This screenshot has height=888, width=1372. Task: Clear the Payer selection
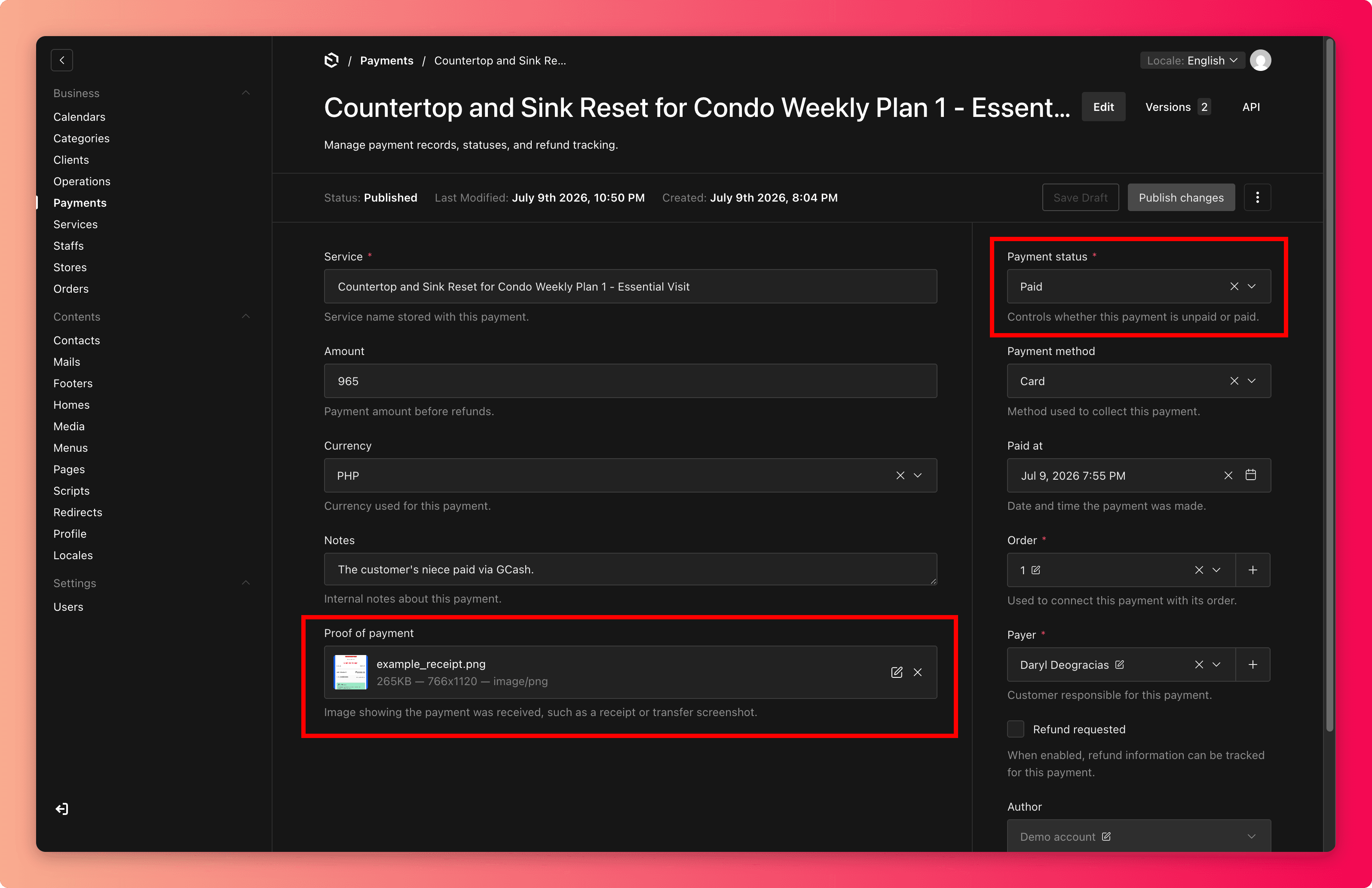pyautogui.click(x=1198, y=664)
